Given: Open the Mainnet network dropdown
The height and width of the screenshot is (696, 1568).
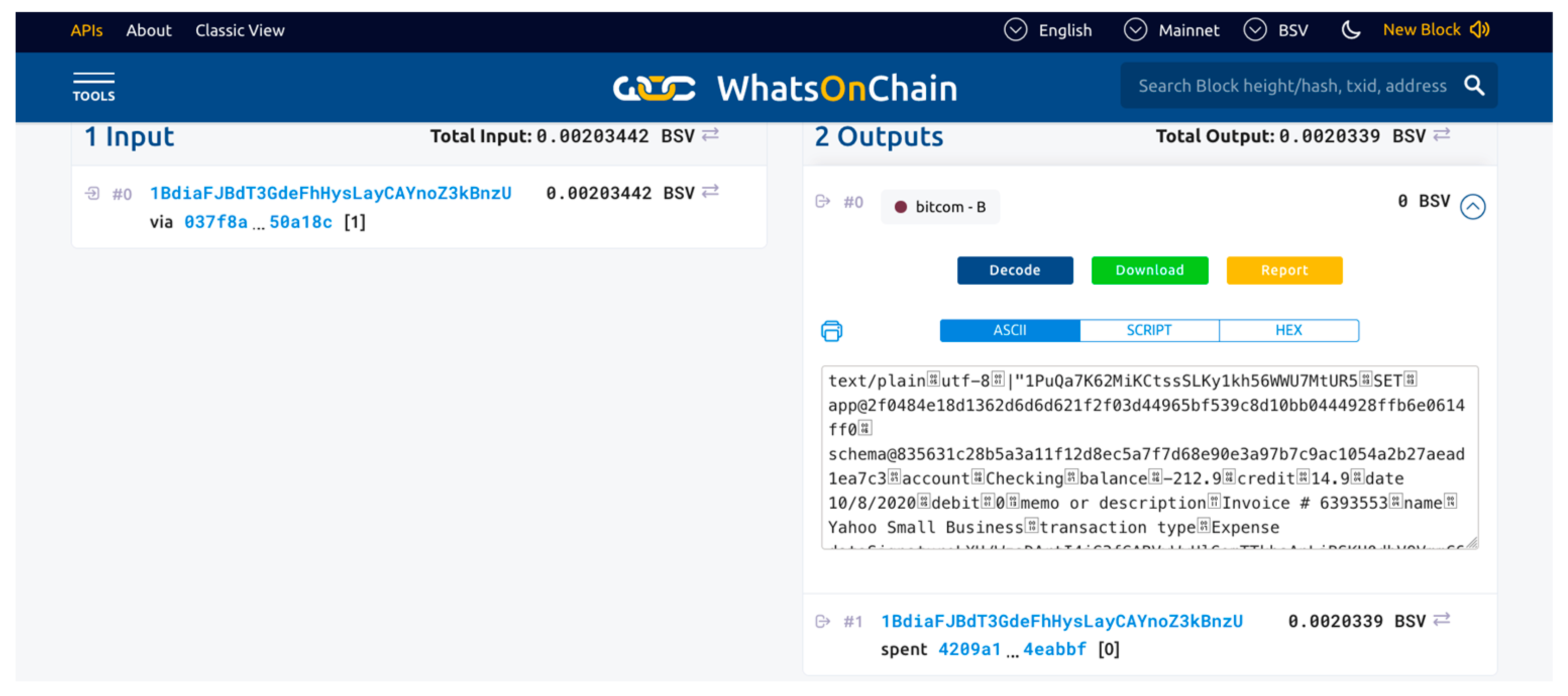Looking at the screenshot, I should 1171,30.
